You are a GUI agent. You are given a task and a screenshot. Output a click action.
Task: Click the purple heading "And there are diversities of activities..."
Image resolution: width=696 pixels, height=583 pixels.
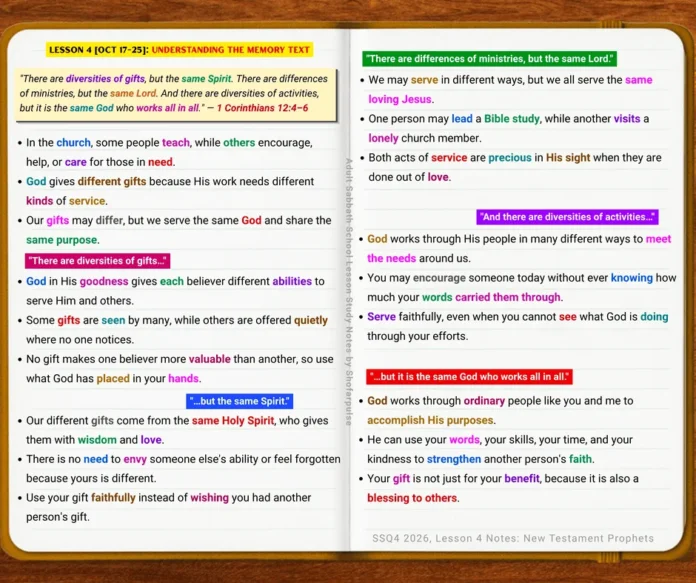[x=567, y=217]
